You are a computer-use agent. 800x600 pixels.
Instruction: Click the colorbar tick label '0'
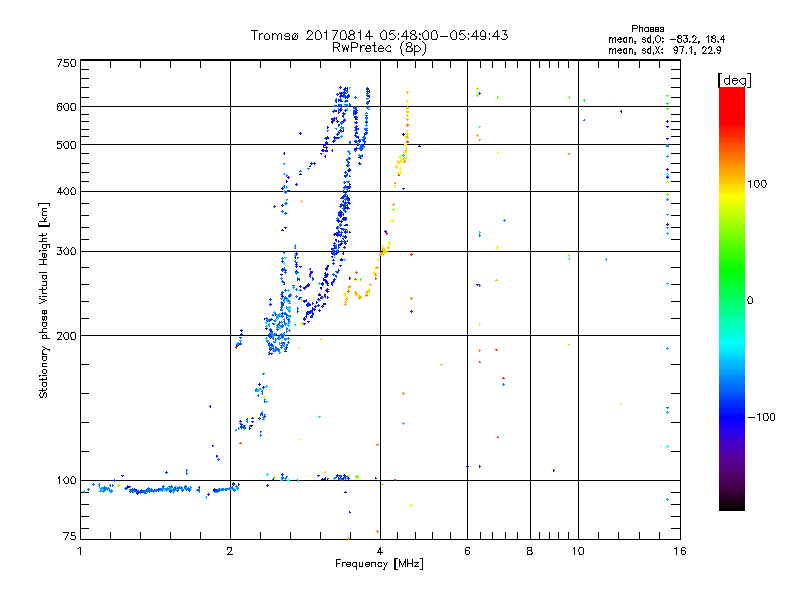pos(750,301)
